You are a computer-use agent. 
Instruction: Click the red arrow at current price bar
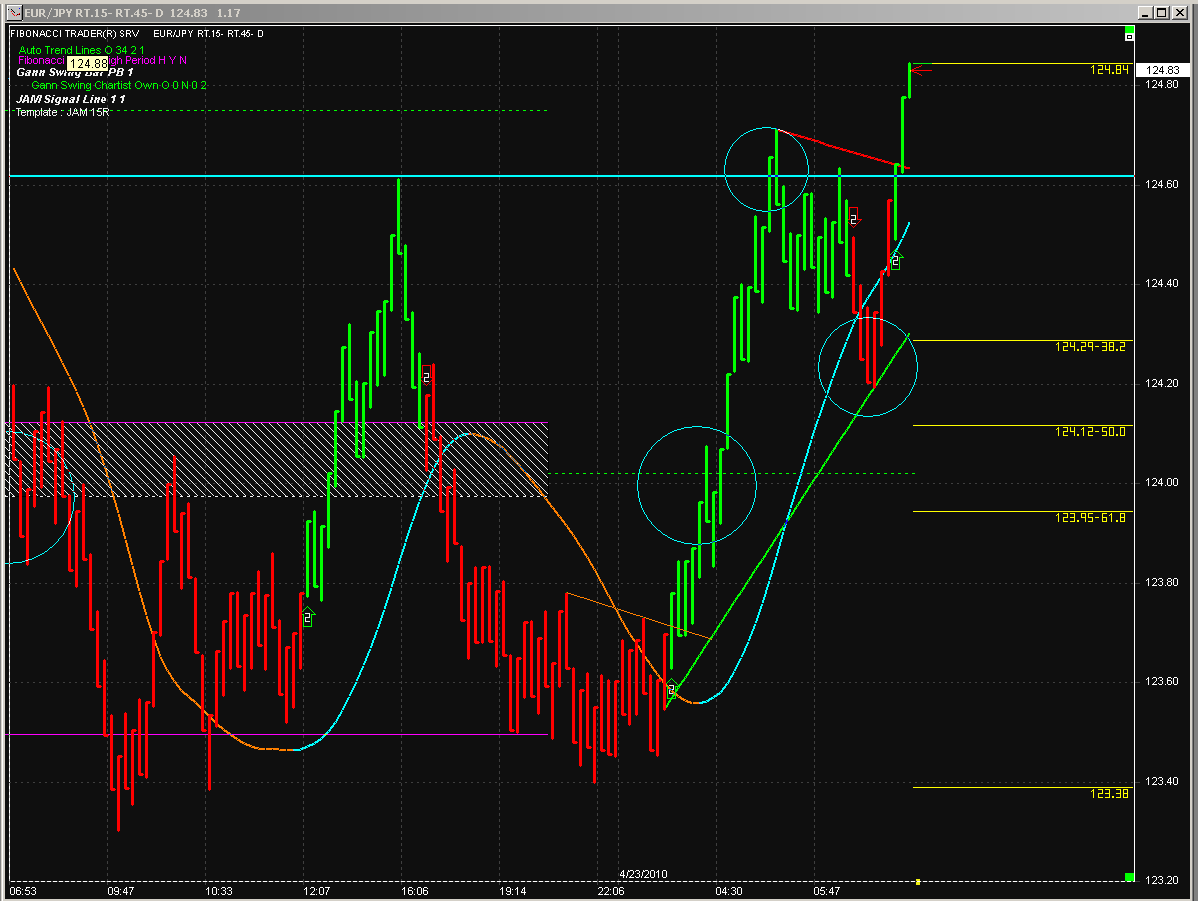(x=921, y=71)
